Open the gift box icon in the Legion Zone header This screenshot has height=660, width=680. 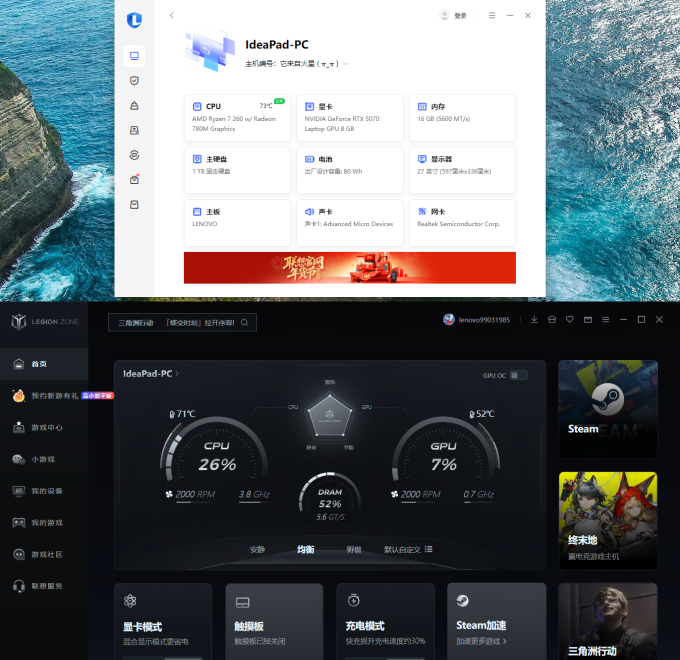click(552, 320)
